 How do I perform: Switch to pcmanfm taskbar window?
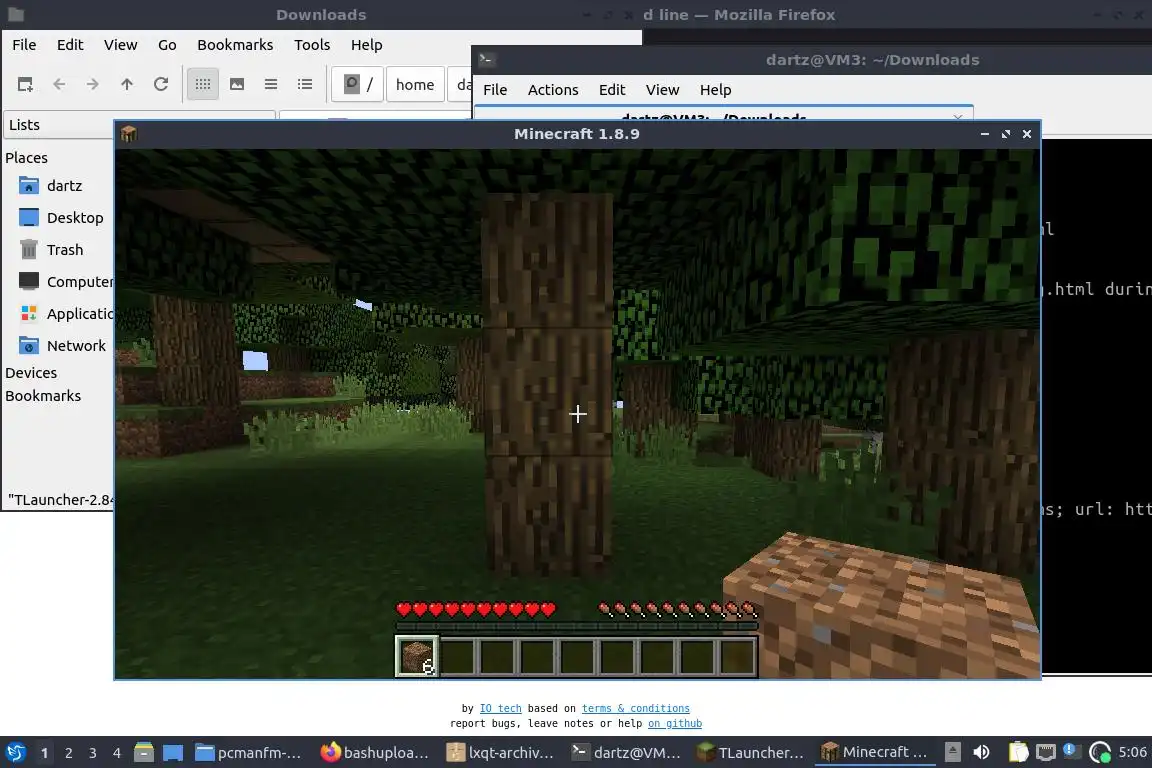(250, 753)
